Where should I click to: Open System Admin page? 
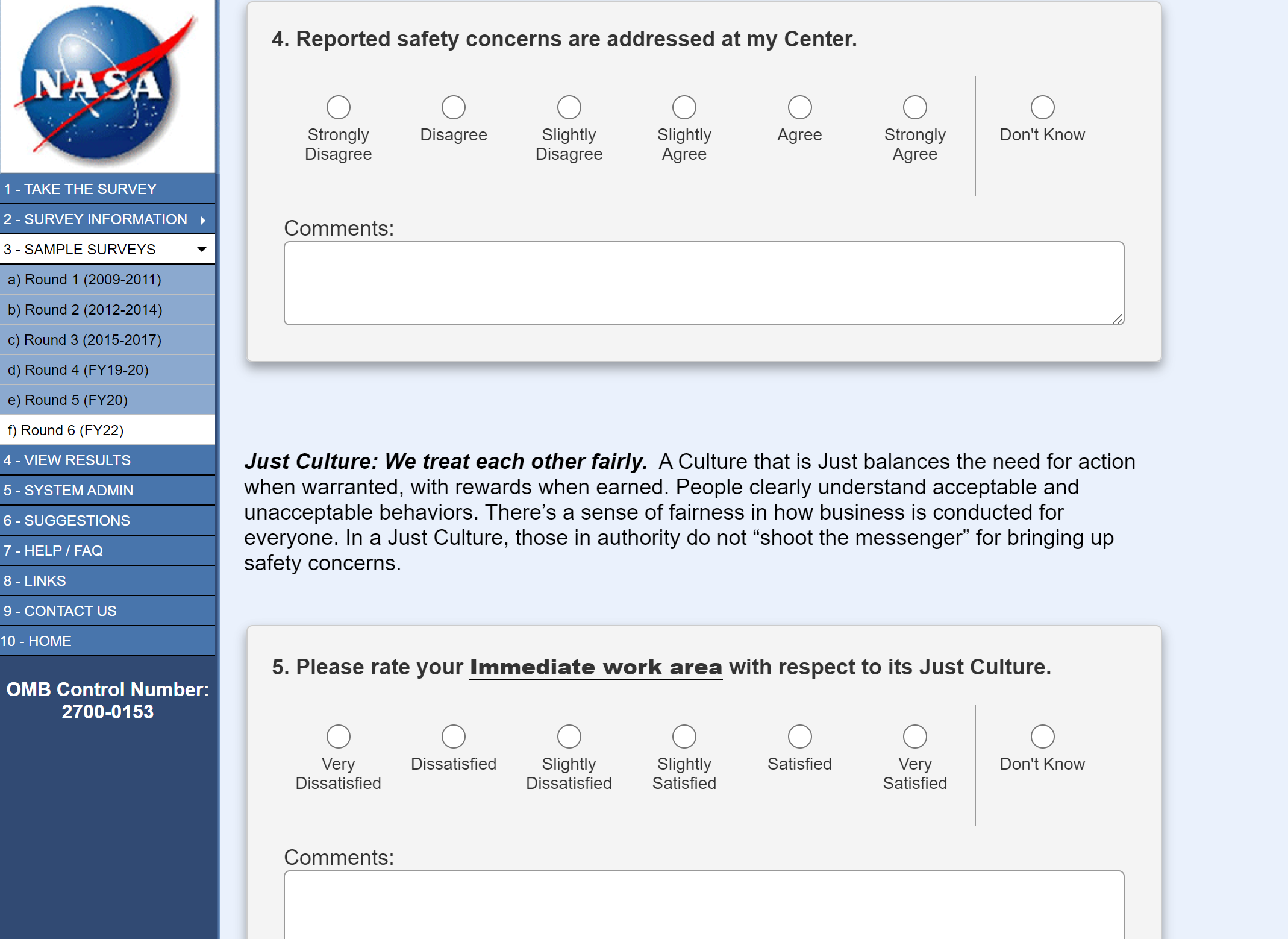pos(68,491)
